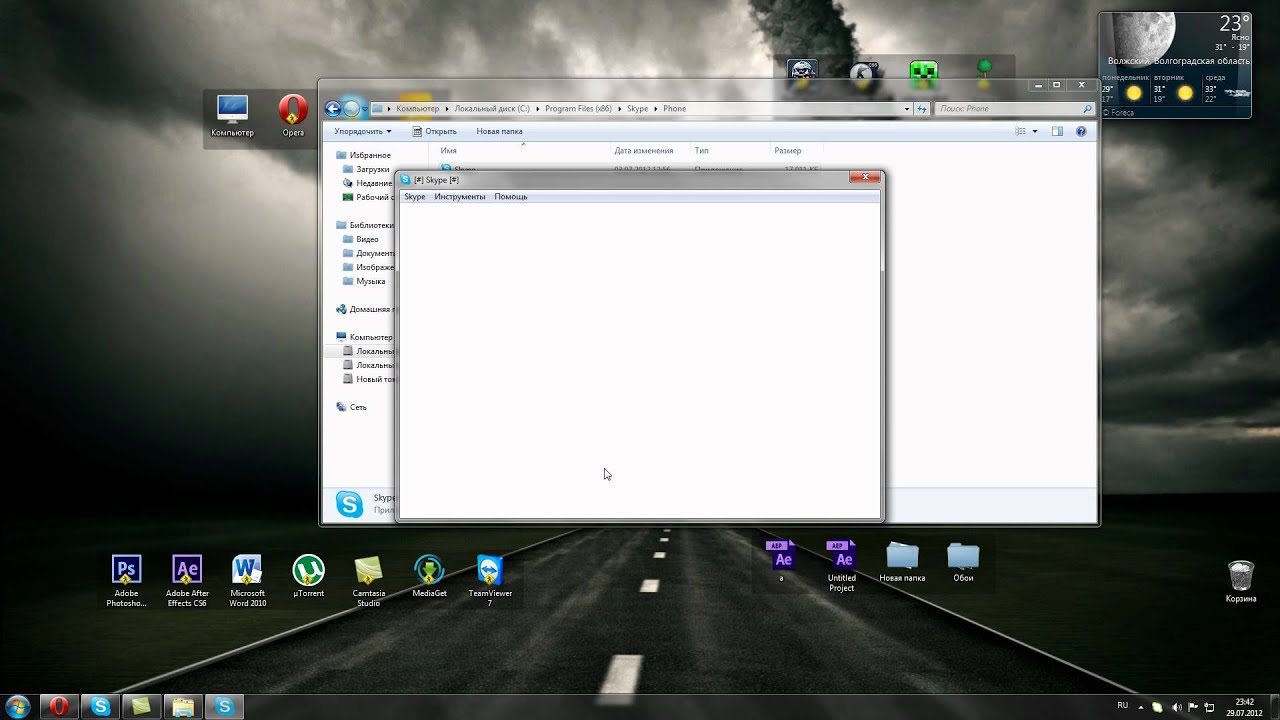Click Microsoft Word 2010 desktop icon
Viewport: 1280px width, 720px height.
[247, 581]
